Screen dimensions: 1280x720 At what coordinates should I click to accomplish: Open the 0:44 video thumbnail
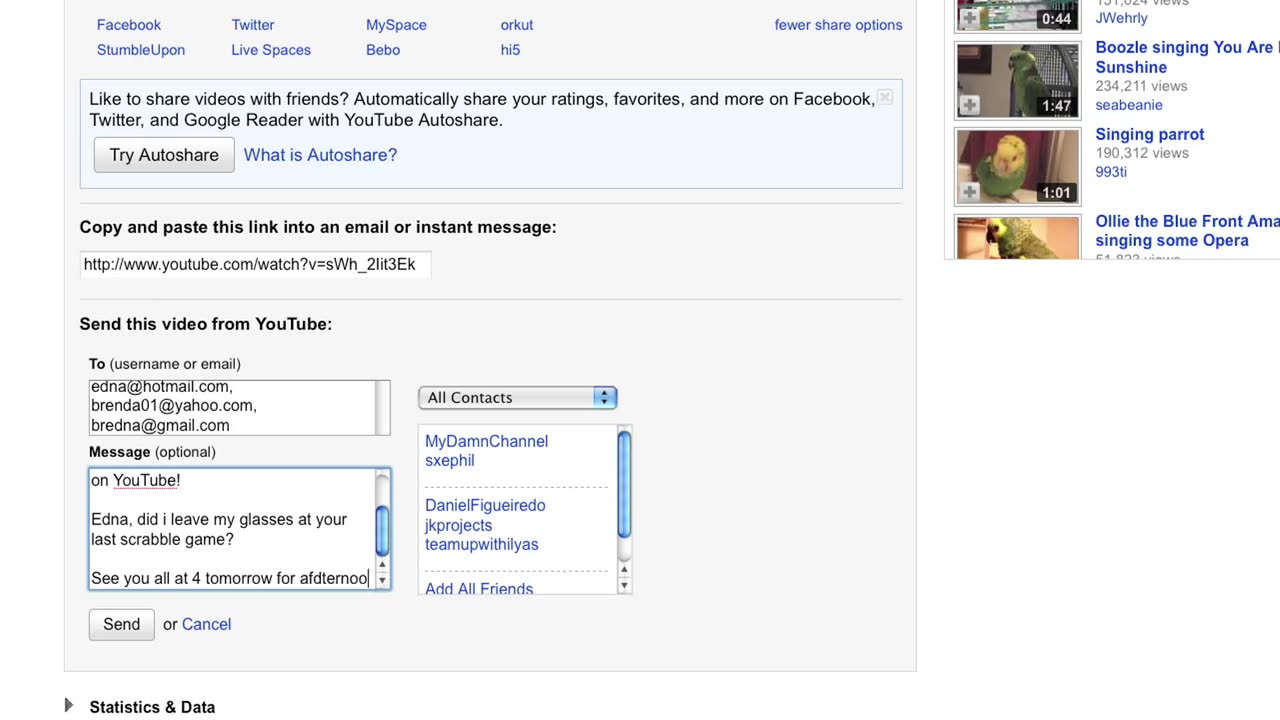point(1018,15)
